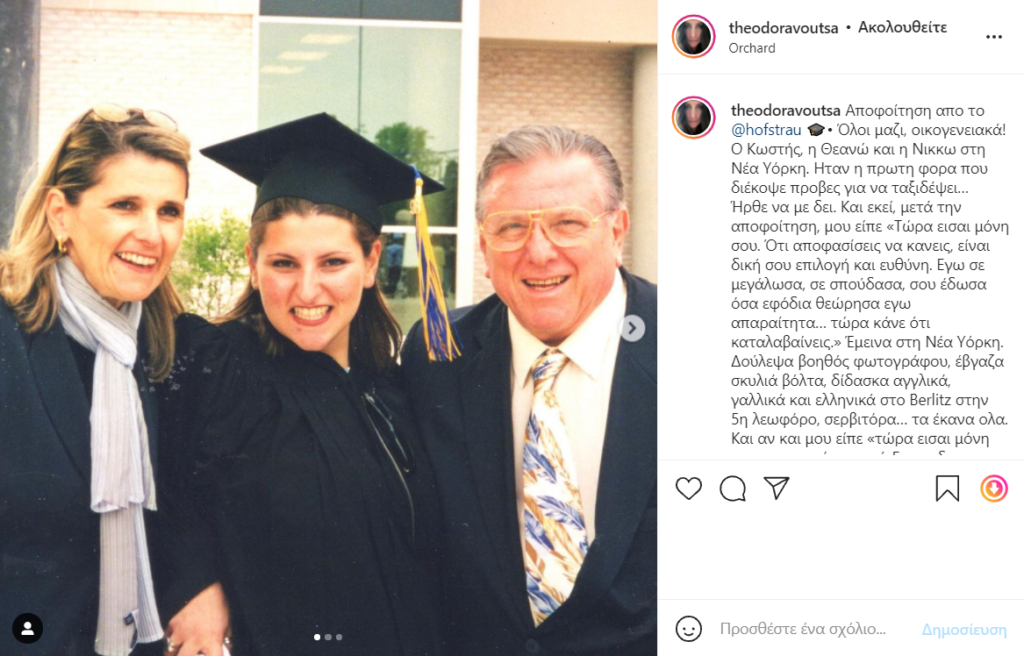Open theodoravoutsa username in the header
Screen dimensions: 1024x656
pyautogui.click(x=783, y=27)
